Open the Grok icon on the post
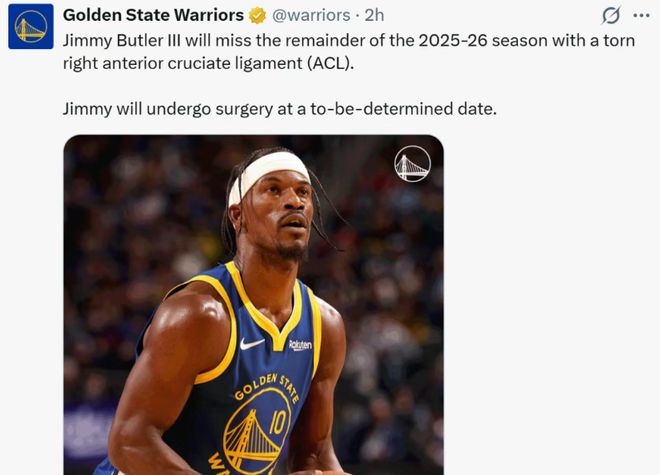Viewport: 660px width, 475px height. (x=610, y=16)
